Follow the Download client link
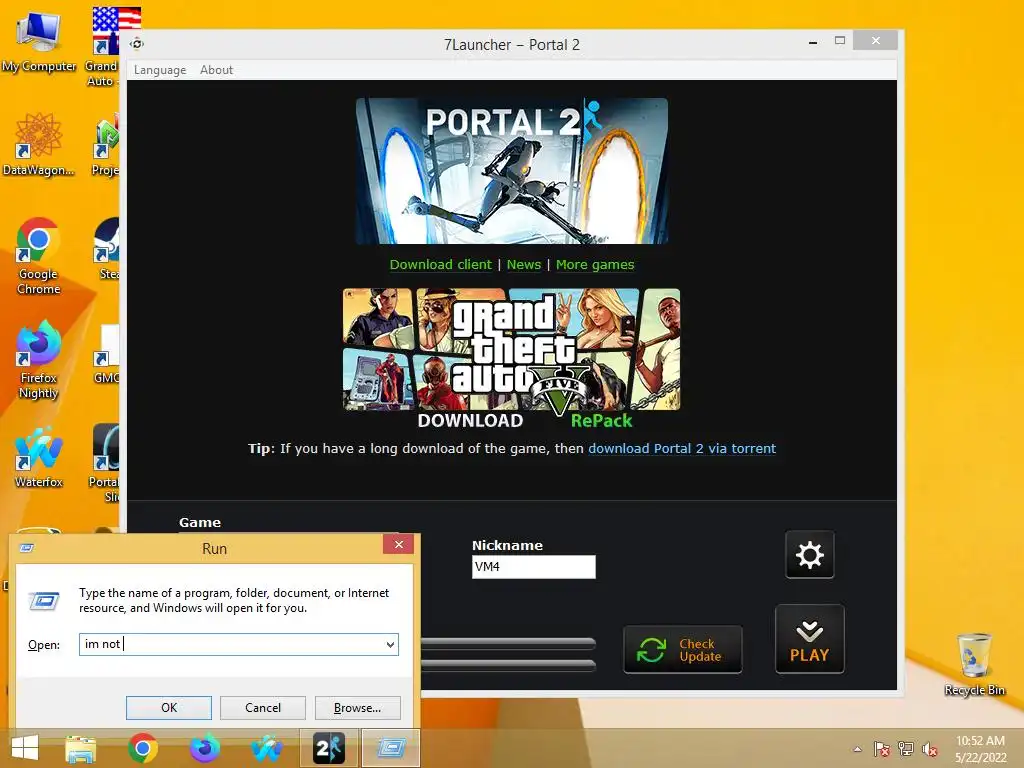 coord(440,264)
